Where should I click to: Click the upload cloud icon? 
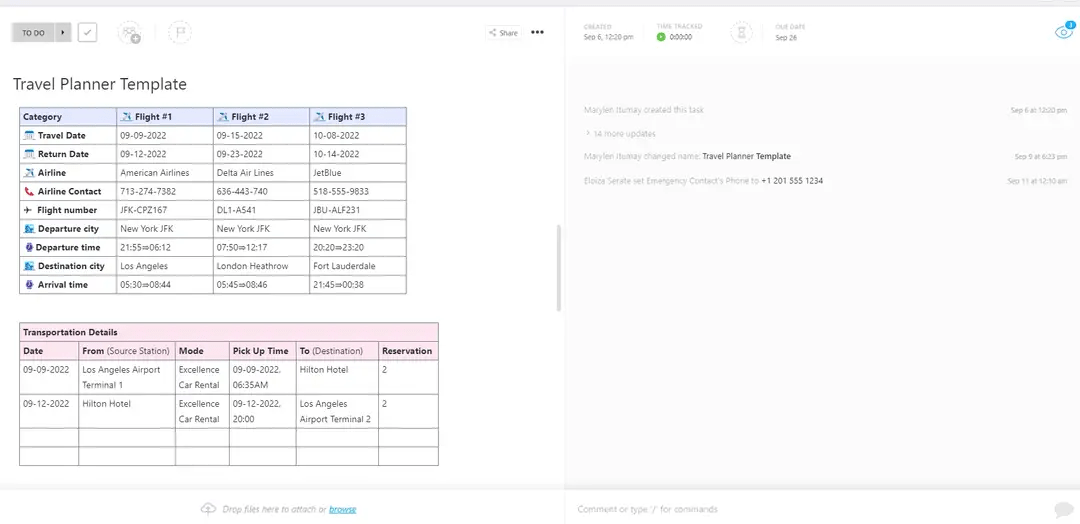pyautogui.click(x=208, y=509)
